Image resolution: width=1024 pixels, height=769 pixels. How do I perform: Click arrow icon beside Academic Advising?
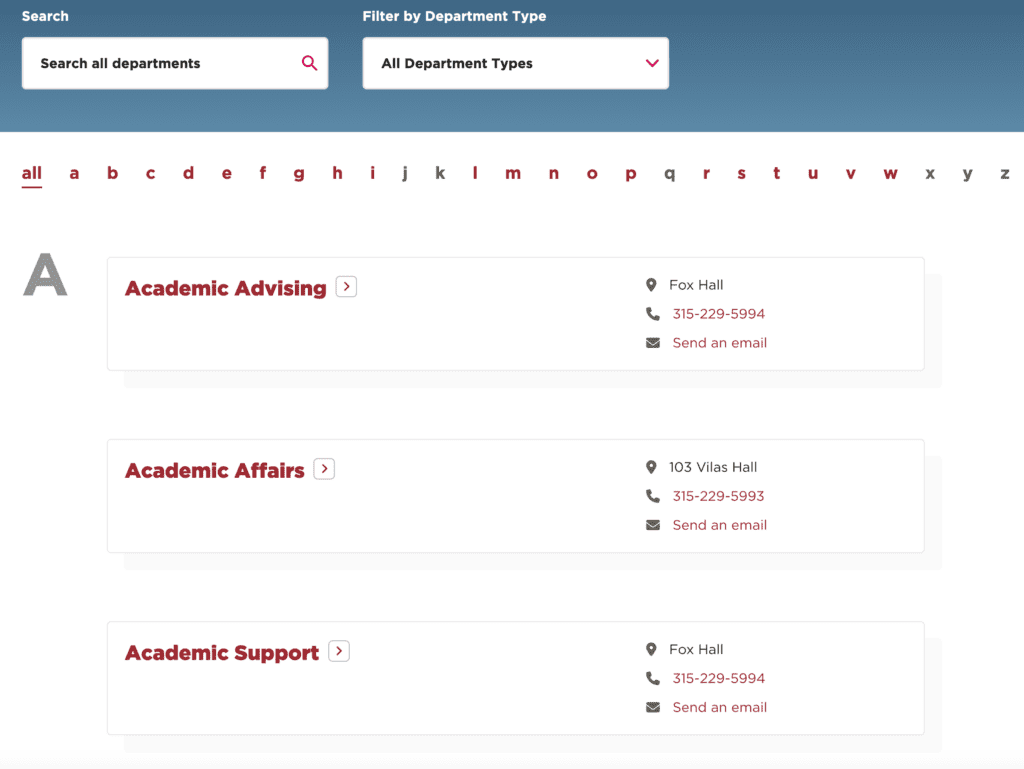346,287
